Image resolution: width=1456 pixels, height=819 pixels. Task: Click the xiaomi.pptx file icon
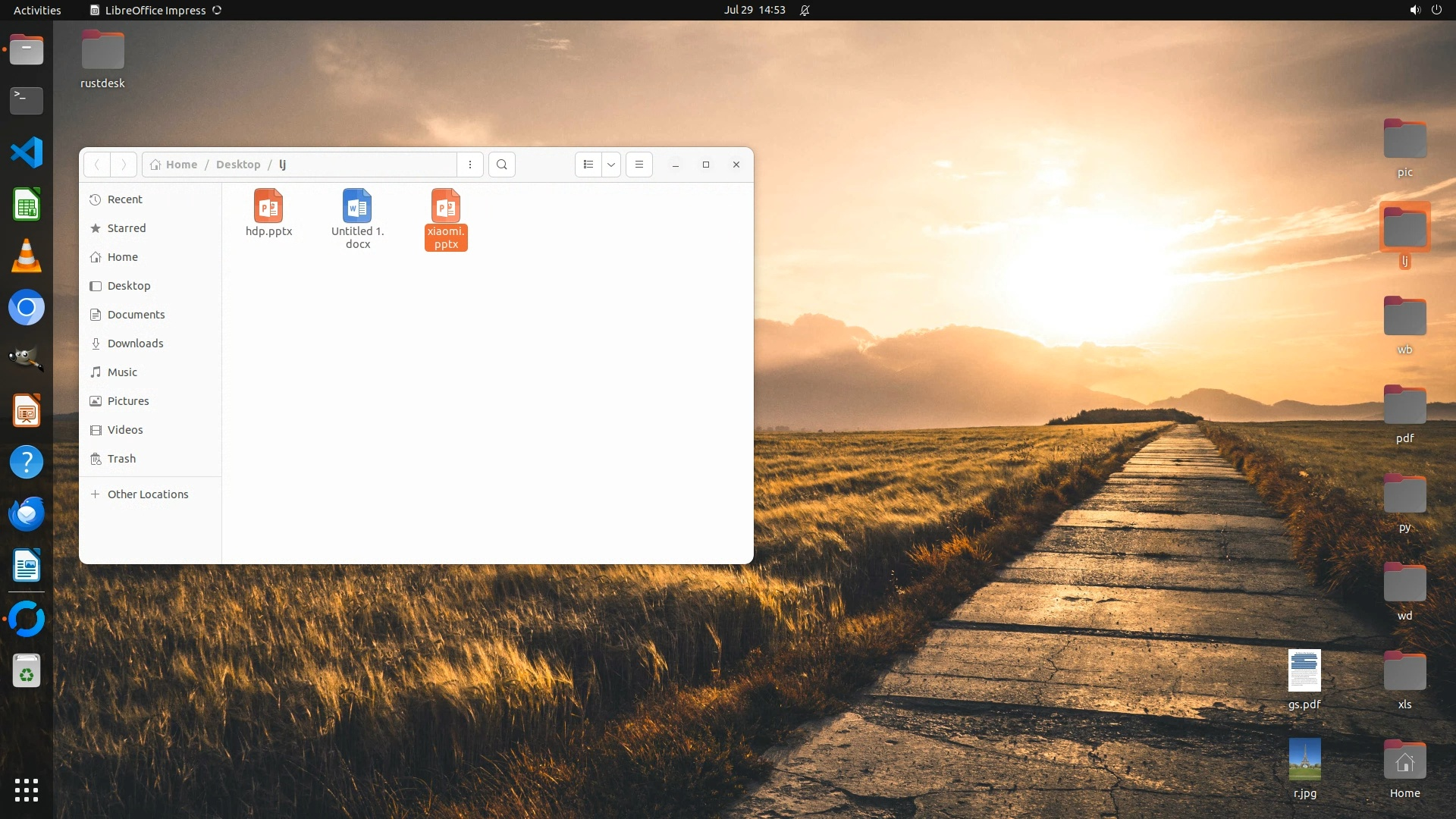(446, 206)
